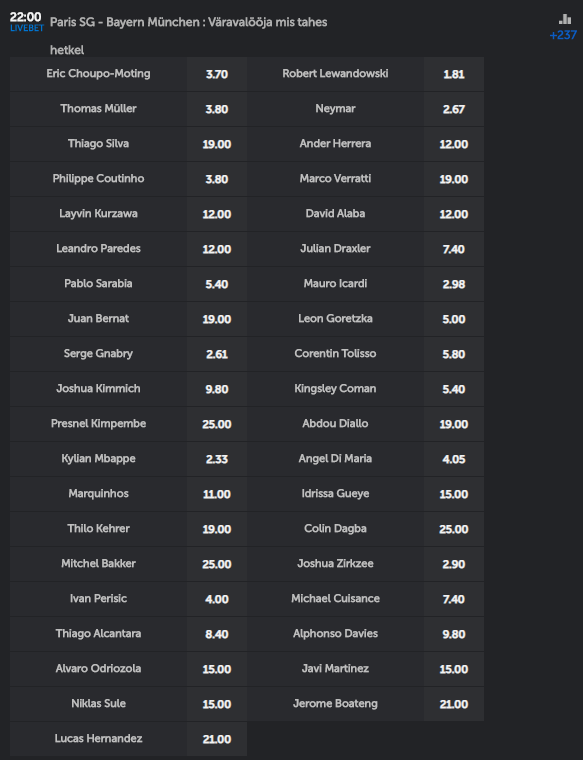Choose Thomas Müller odds 3.80

[217, 109]
